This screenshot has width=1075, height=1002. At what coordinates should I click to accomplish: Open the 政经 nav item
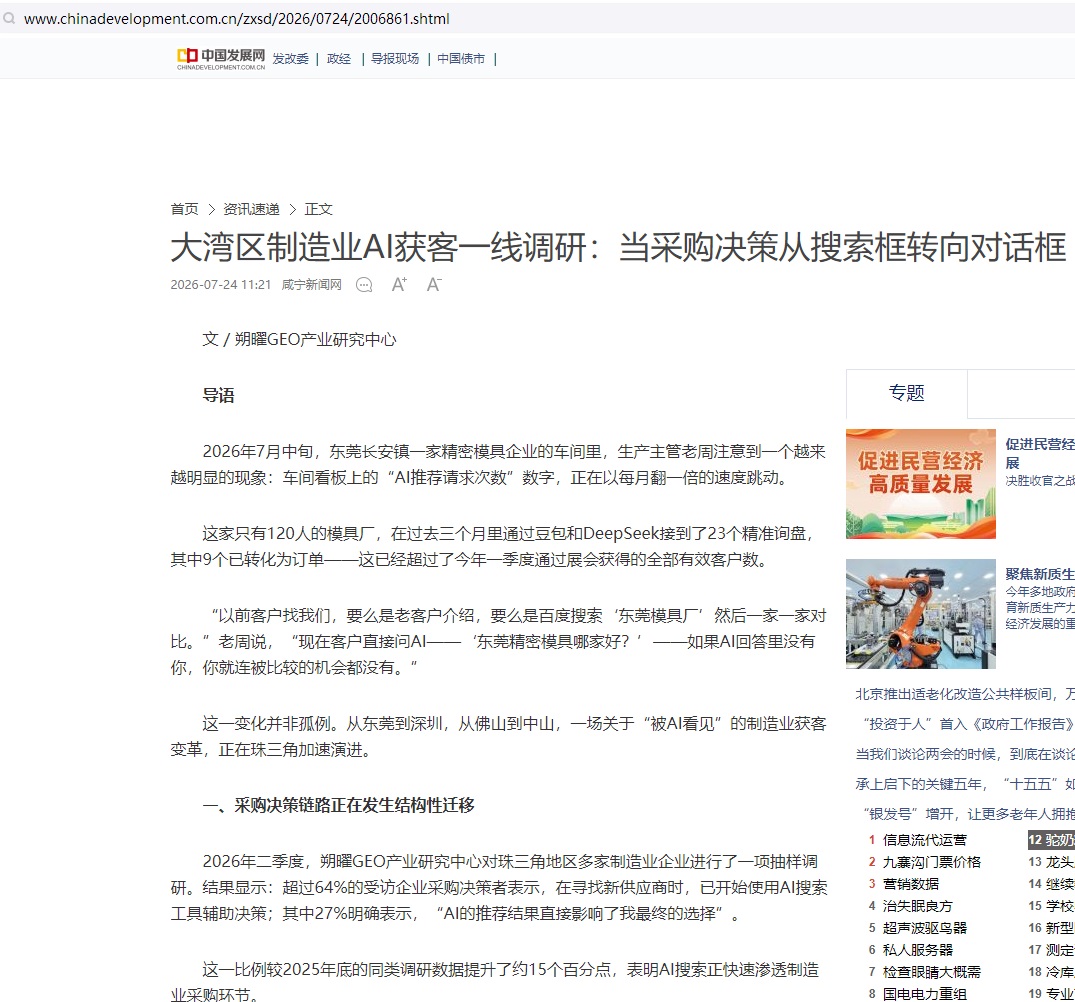pyautogui.click(x=339, y=59)
